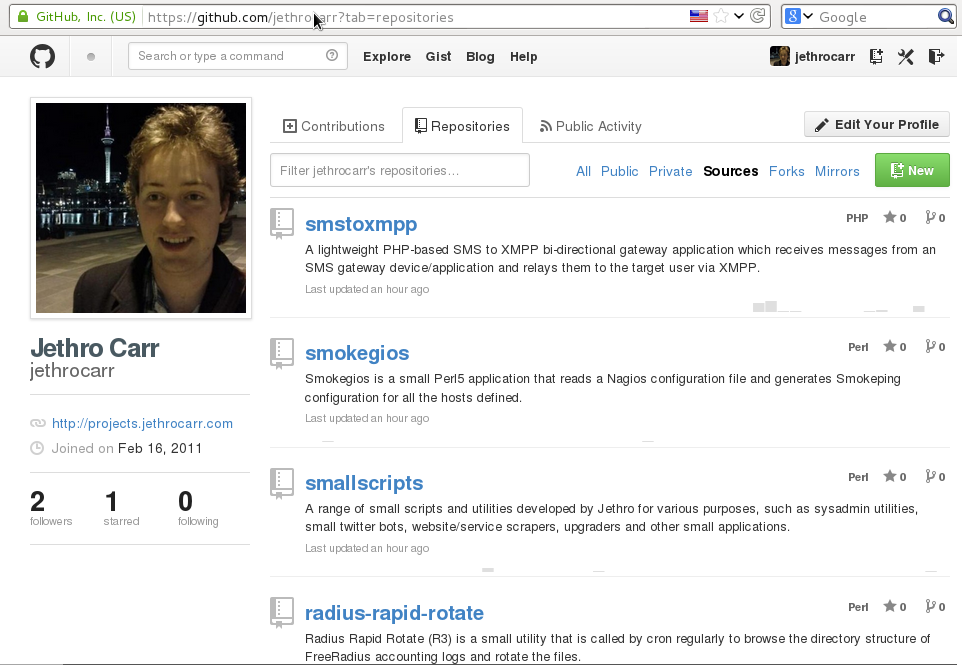Viewport: 962px width, 665px height.
Task: Click the smokegios repository book icon
Action: click(282, 353)
